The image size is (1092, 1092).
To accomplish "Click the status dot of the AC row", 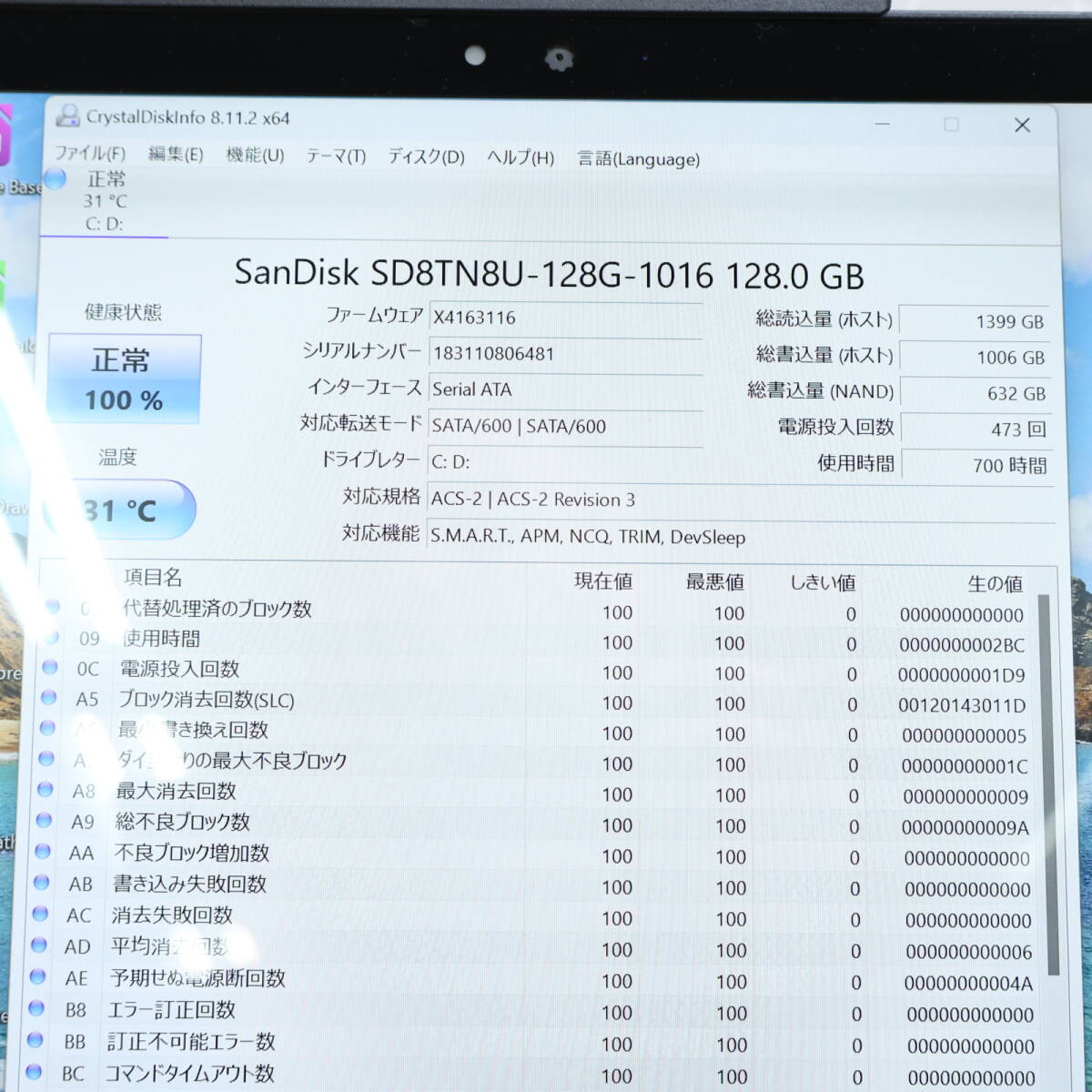I will coord(40,913).
